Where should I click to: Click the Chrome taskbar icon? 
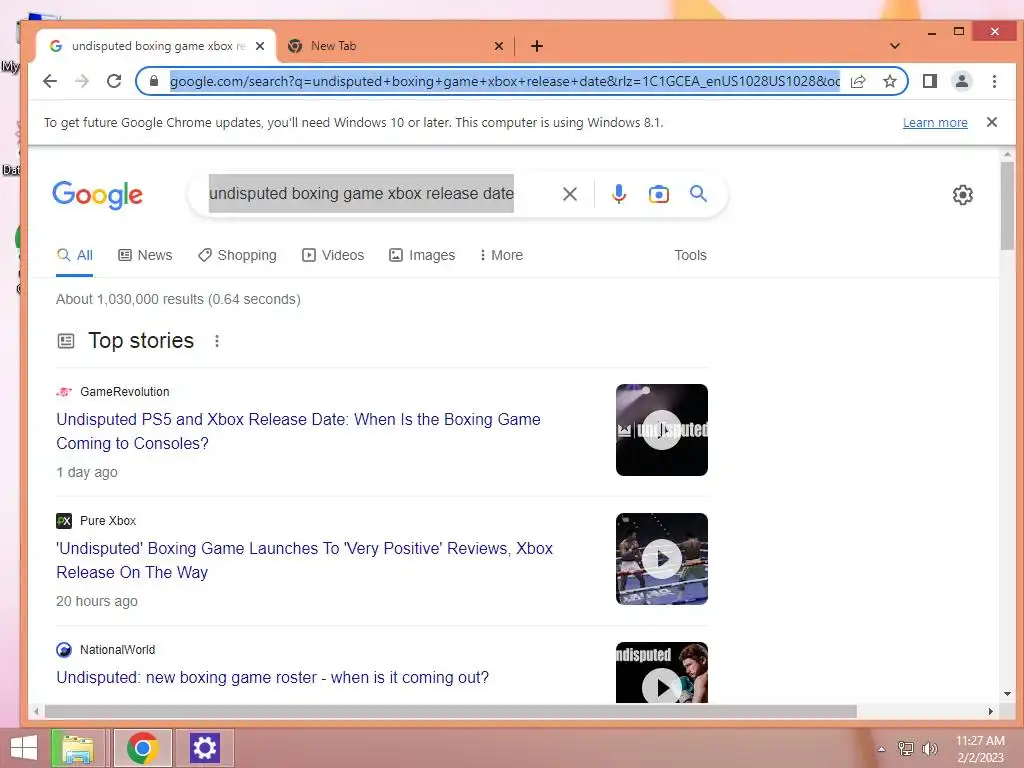143,748
